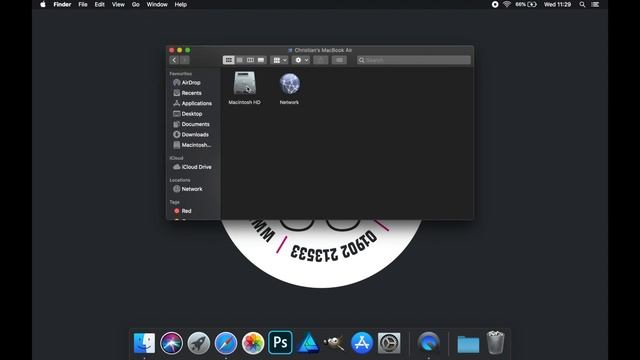Launch Photoshop from the Dock
This screenshot has height=360, width=640.
pyautogui.click(x=280, y=342)
